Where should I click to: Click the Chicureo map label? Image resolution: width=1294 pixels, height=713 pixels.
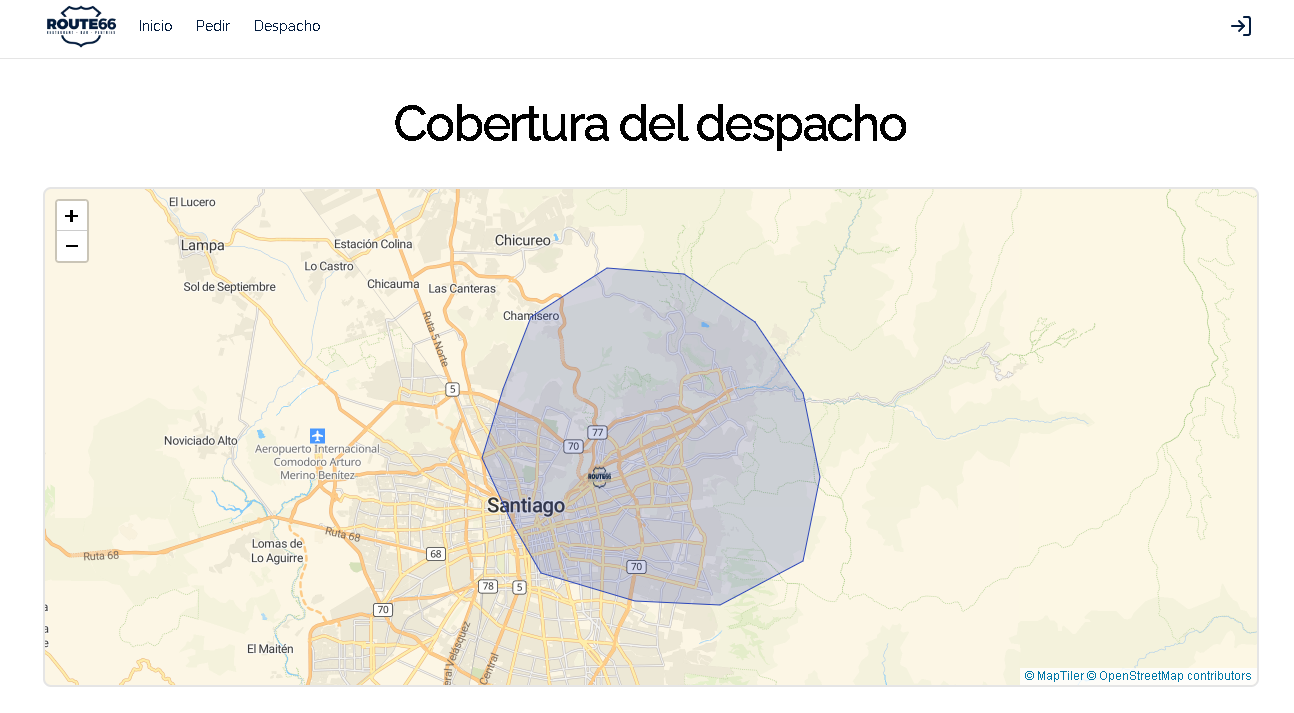tap(523, 240)
